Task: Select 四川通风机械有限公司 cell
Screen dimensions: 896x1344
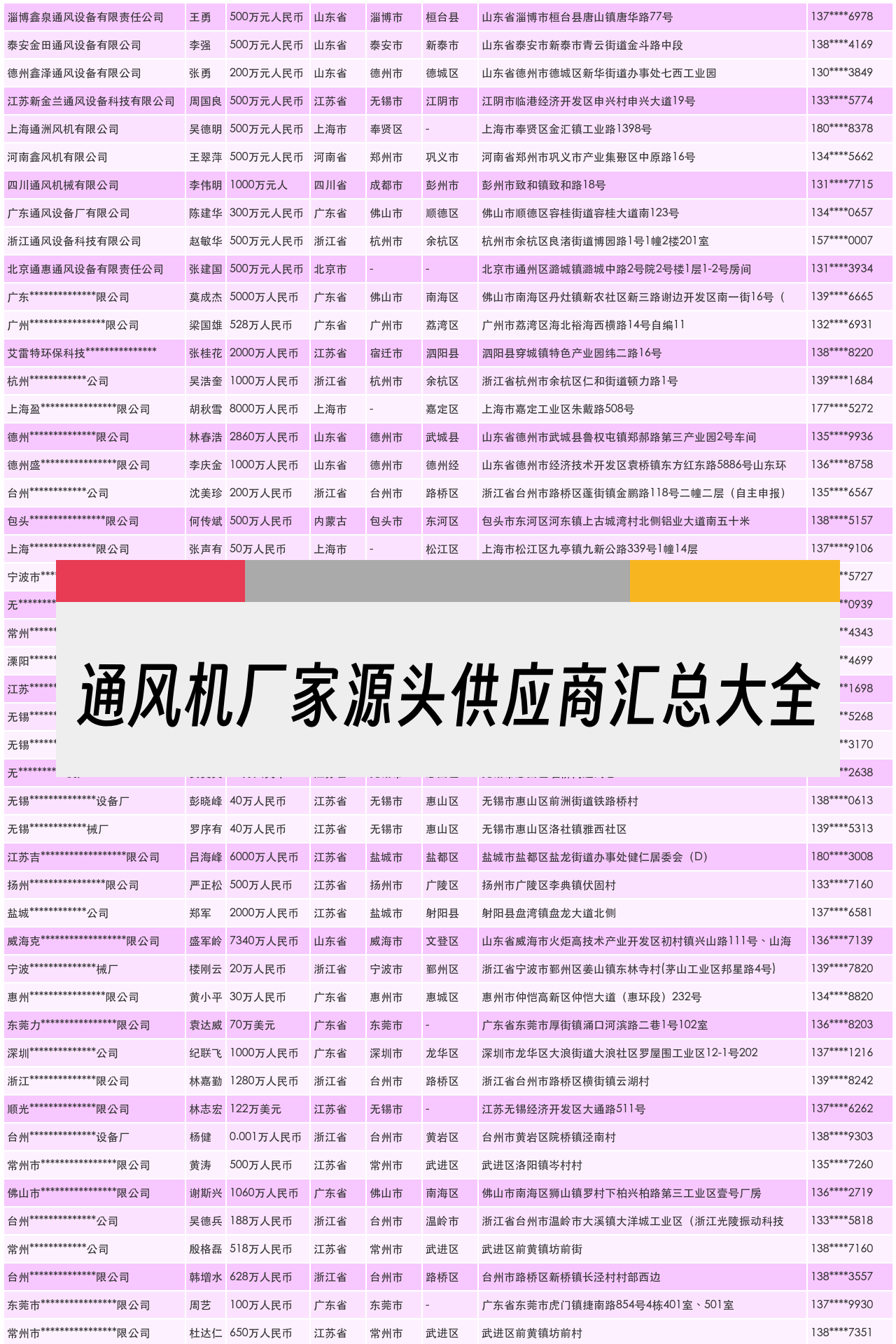Action: point(63,185)
